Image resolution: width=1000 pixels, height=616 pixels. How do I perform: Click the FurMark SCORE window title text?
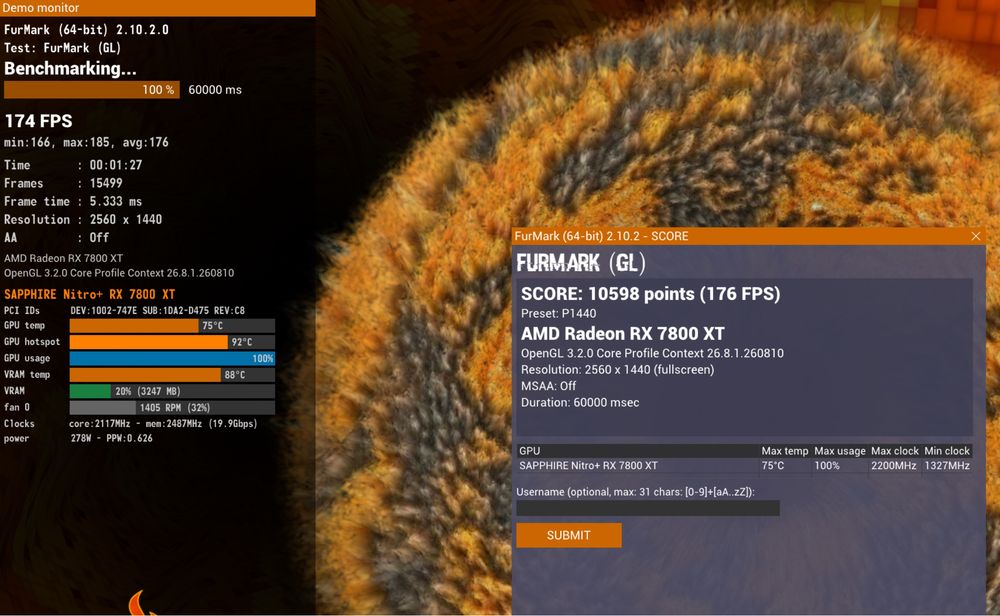coord(601,236)
